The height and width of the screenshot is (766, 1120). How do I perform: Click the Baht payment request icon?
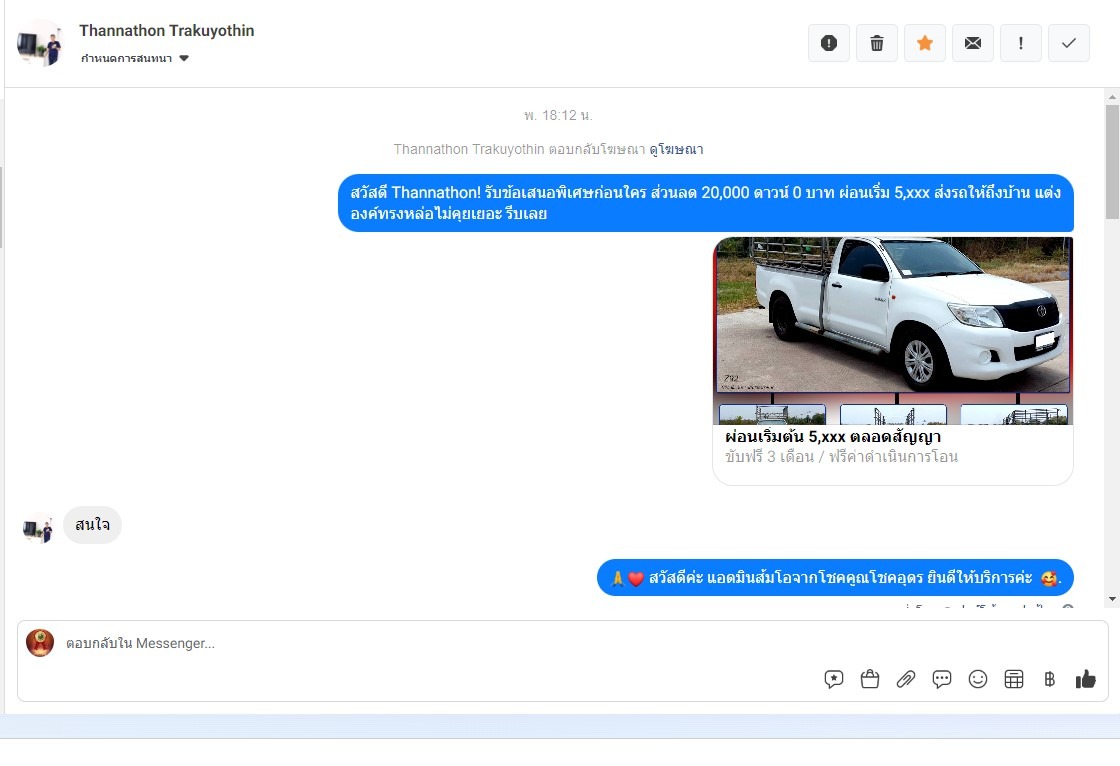(1049, 680)
